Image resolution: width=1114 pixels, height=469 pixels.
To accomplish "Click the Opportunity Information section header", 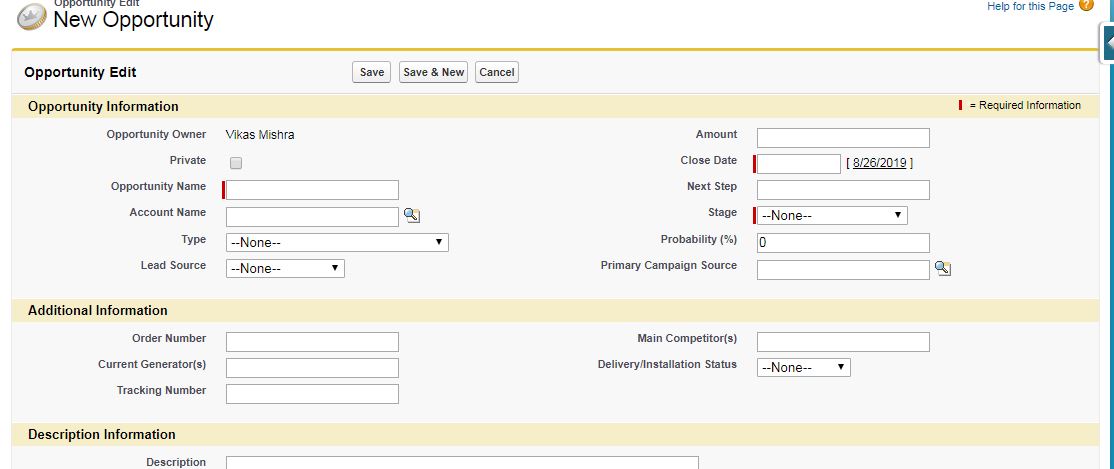I will [x=103, y=107].
